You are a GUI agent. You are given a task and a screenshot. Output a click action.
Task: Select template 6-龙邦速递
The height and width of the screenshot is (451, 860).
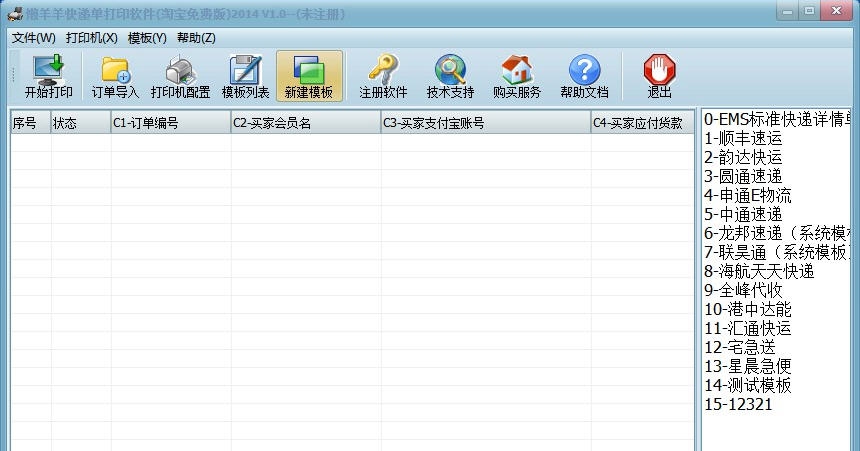point(777,233)
